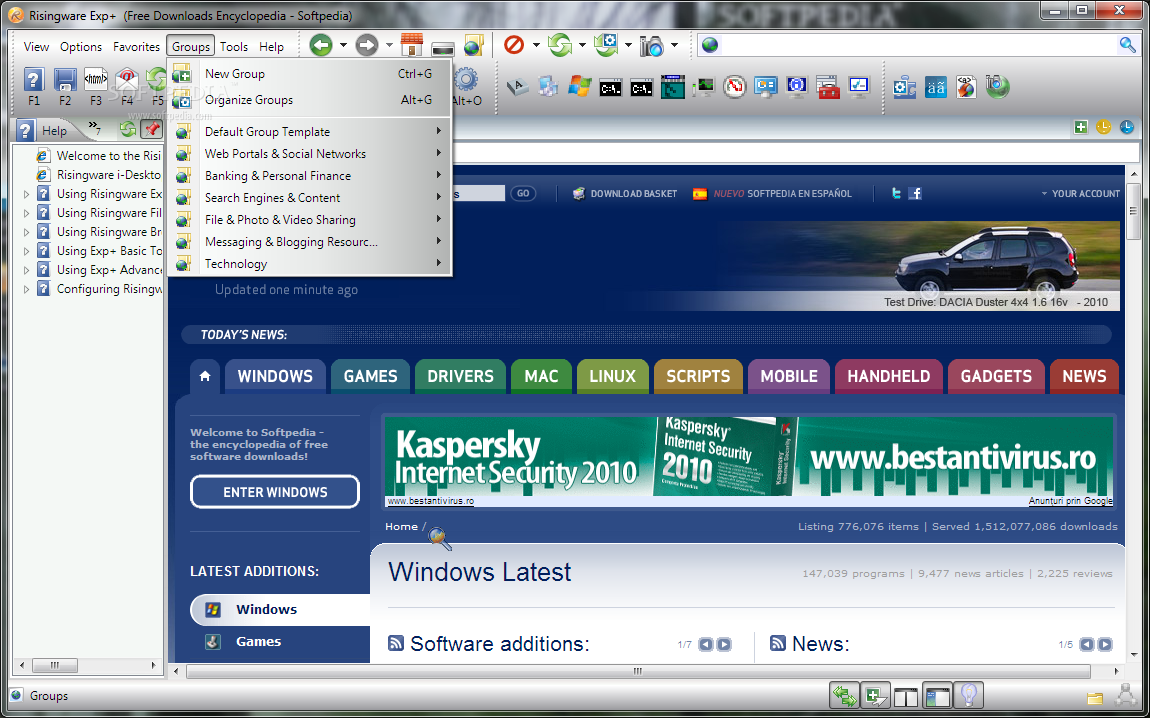This screenshot has height=718, width=1150.
Task: Select New Group menu entry
Action: coord(310,73)
